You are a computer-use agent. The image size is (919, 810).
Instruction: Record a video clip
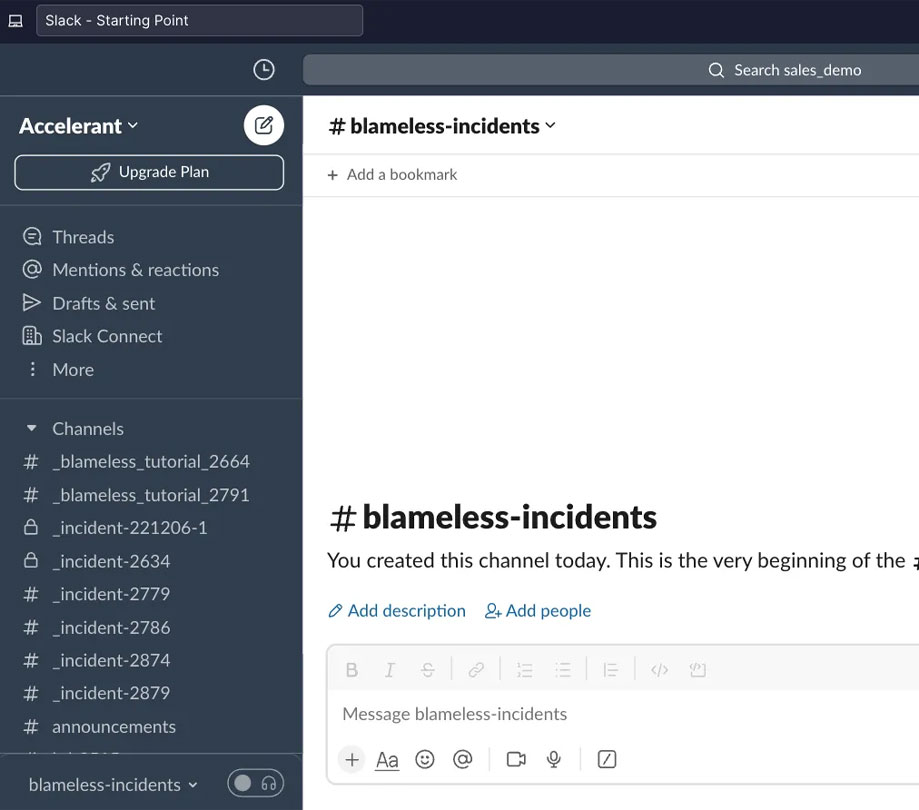pos(516,760)
